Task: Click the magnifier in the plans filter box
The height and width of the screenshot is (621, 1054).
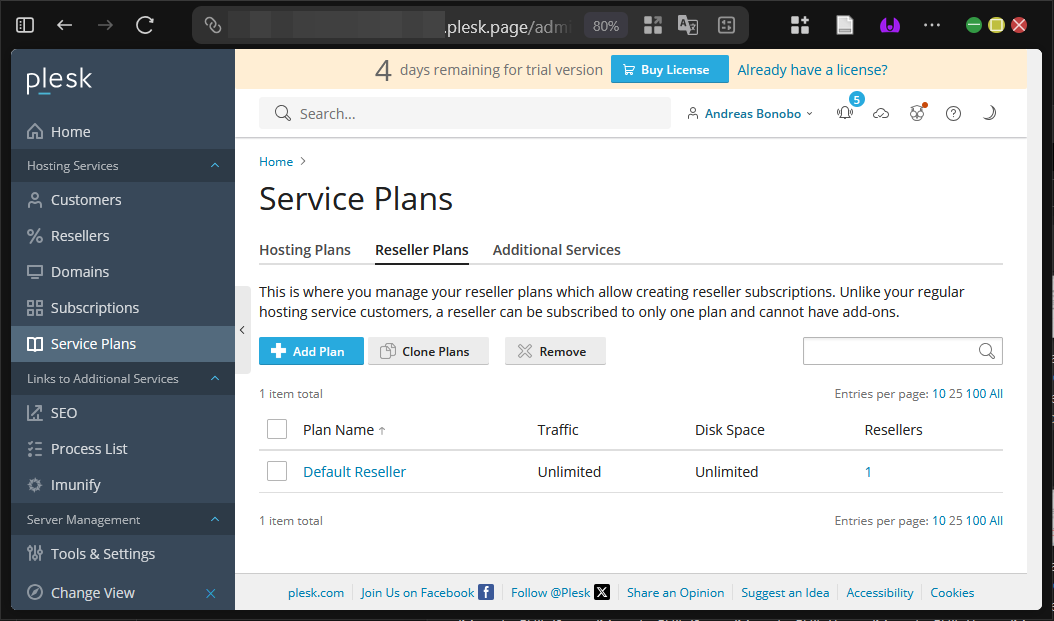Action: 987,351
